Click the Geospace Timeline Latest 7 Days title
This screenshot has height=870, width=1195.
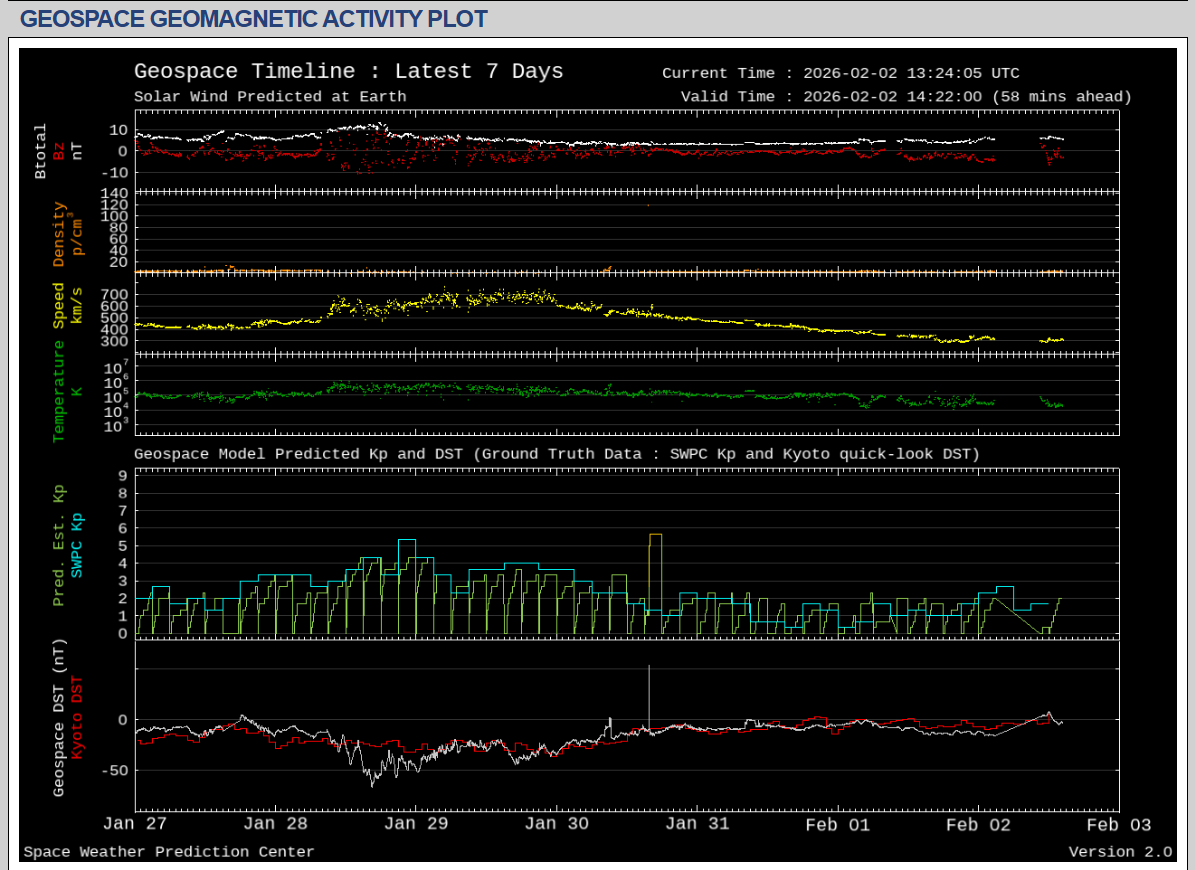tap(348, 72)
